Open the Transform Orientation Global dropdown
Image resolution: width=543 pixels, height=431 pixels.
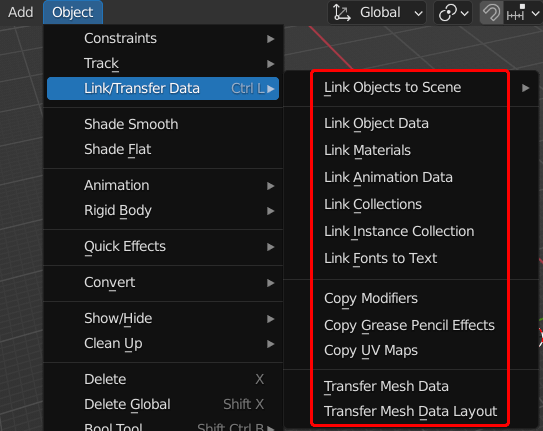377,13
